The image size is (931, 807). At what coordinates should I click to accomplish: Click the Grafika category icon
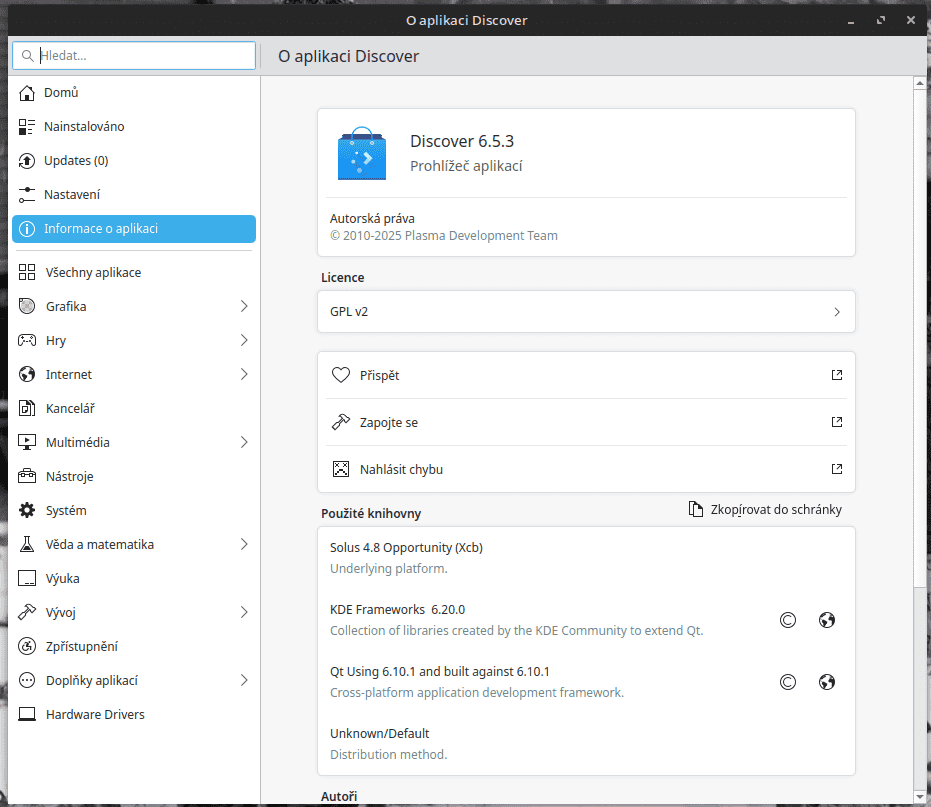[27, 306]
